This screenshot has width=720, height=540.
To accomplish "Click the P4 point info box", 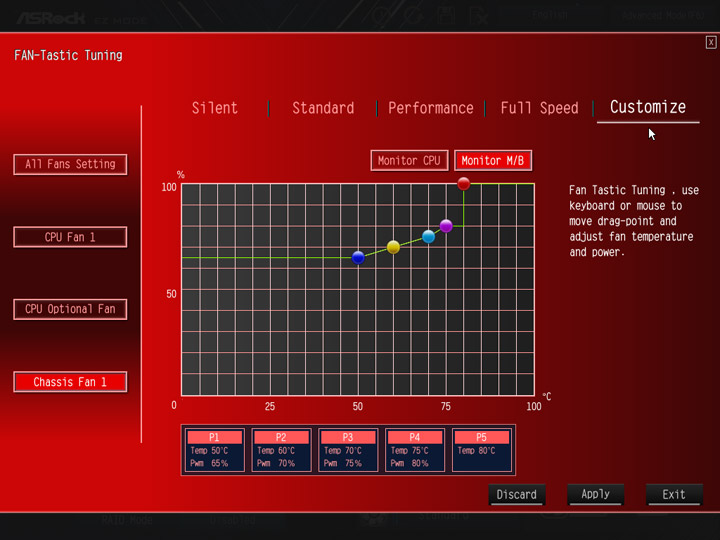I will point(415,450).
